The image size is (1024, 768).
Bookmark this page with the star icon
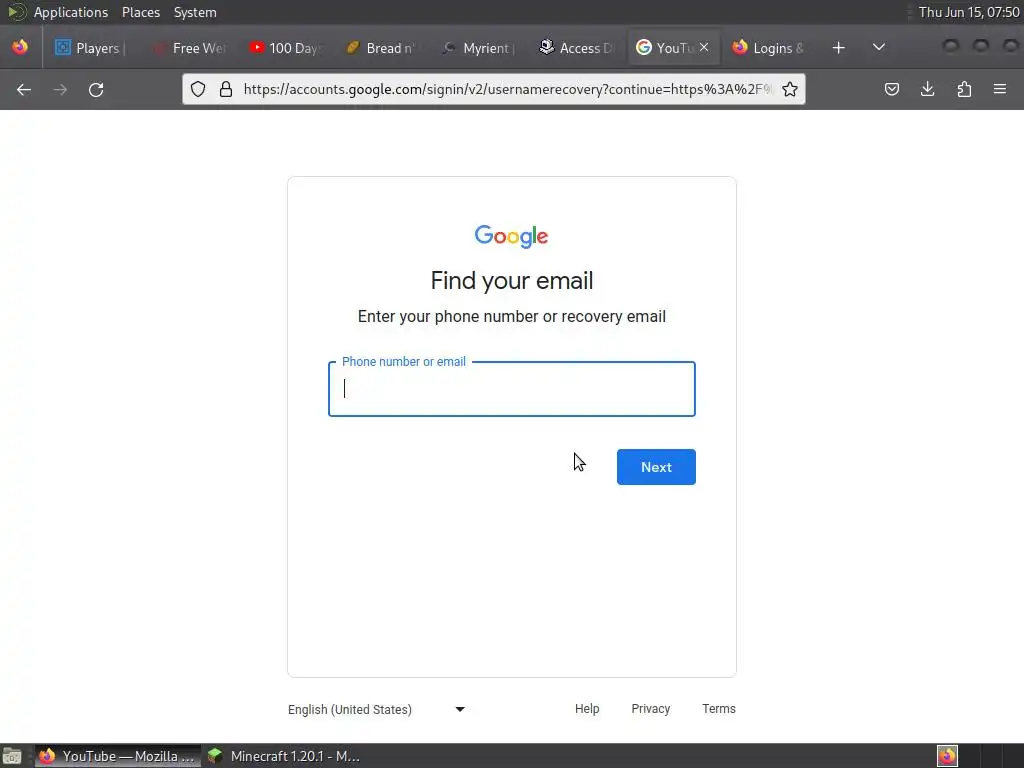coord(790,89)
